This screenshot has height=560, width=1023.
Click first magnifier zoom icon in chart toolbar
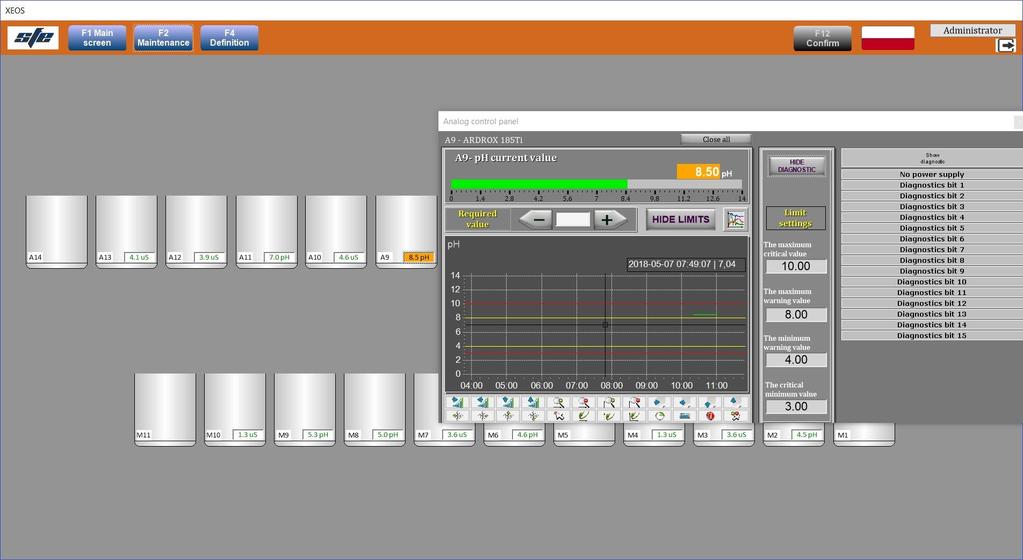pos(558,402)
